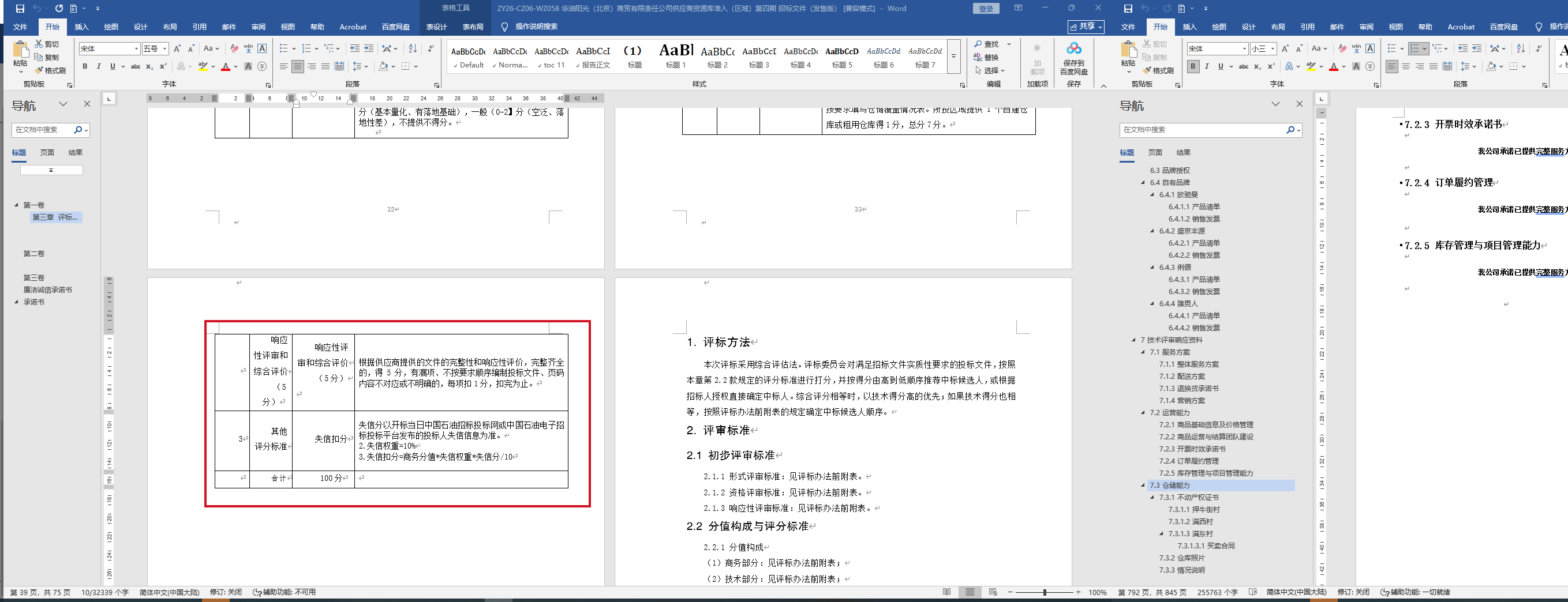Increase font size in the left Word window

pos(177,48)
